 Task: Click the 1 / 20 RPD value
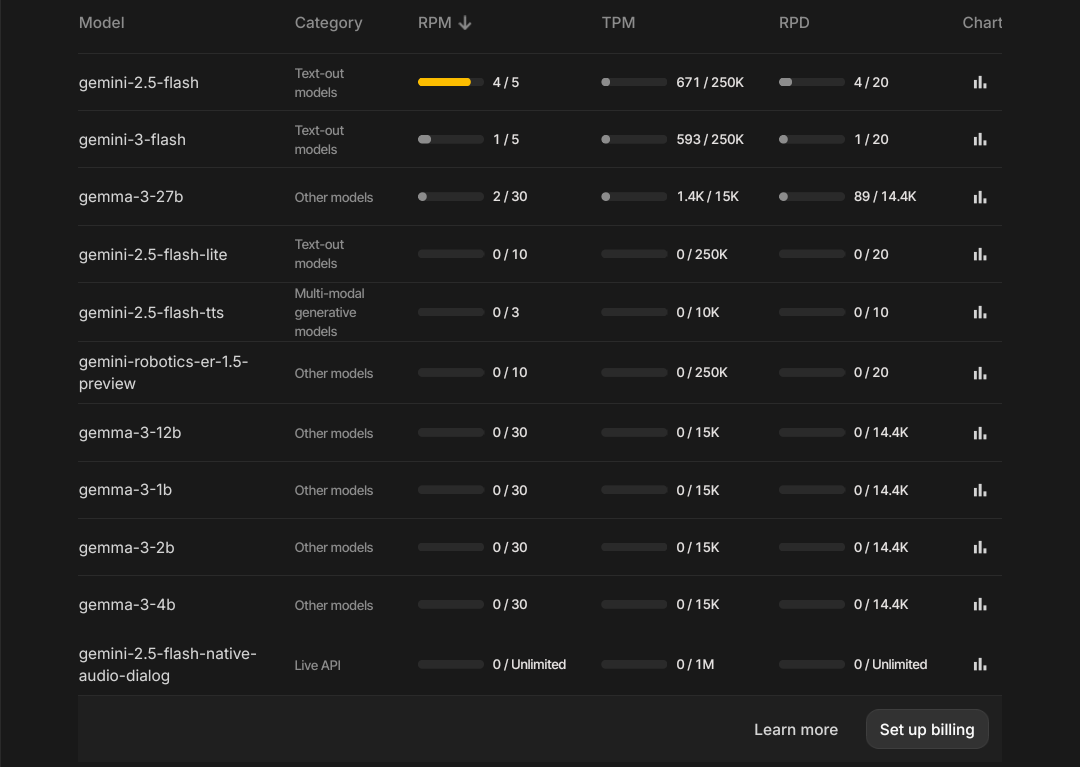871,140
